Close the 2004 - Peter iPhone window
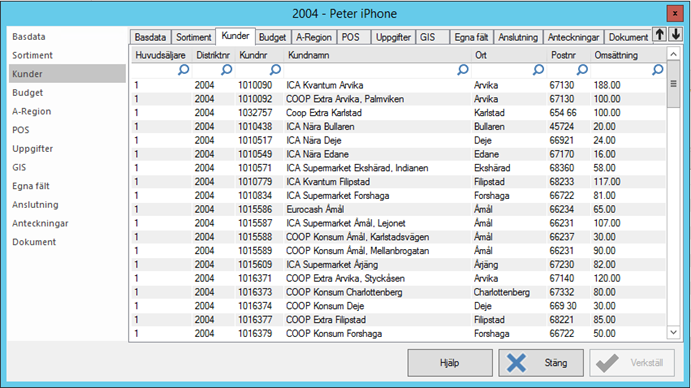The width and height of the screenshot is (691, 388). coord(675,14)
